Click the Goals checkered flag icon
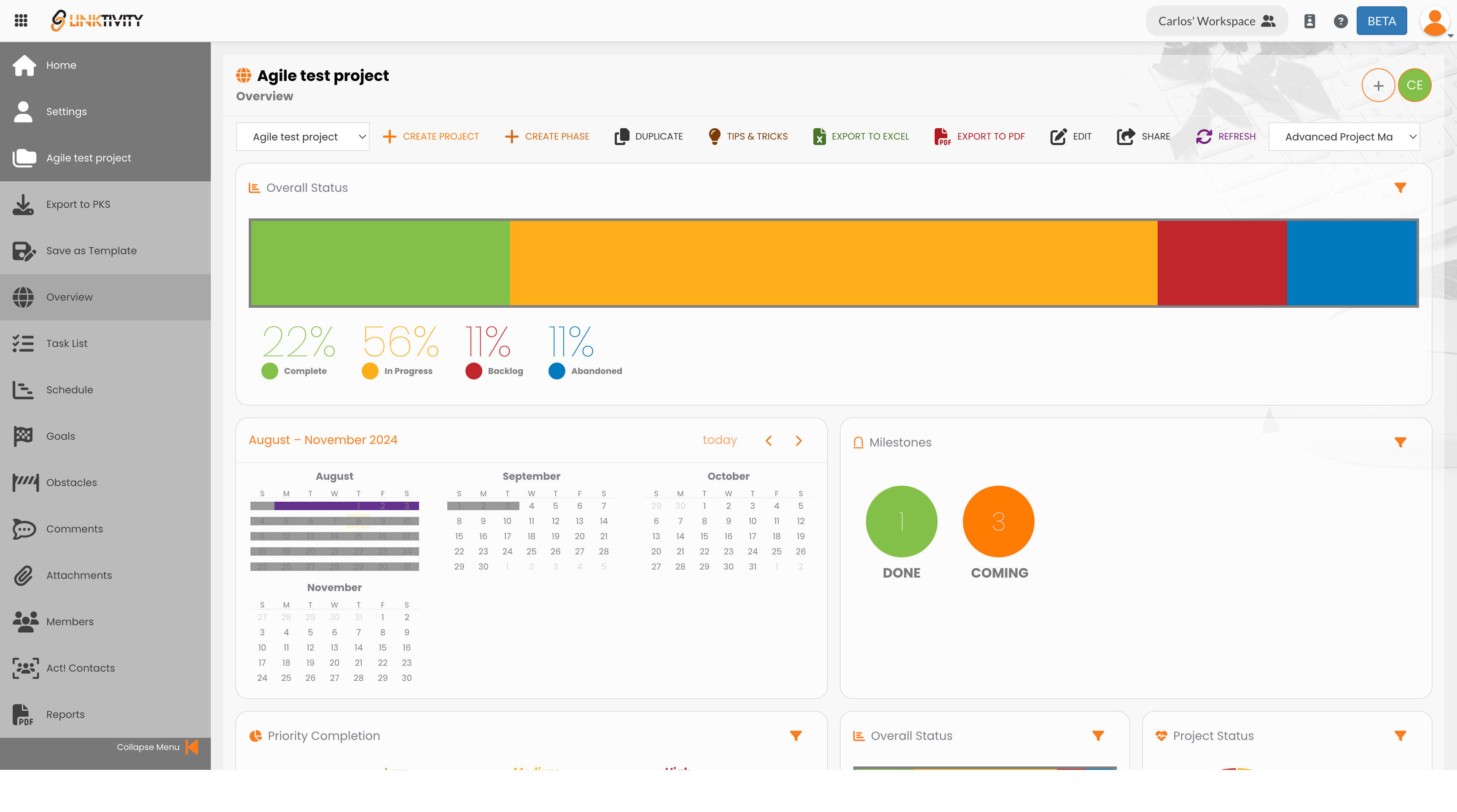1457x812 pixels. point(23,436)
